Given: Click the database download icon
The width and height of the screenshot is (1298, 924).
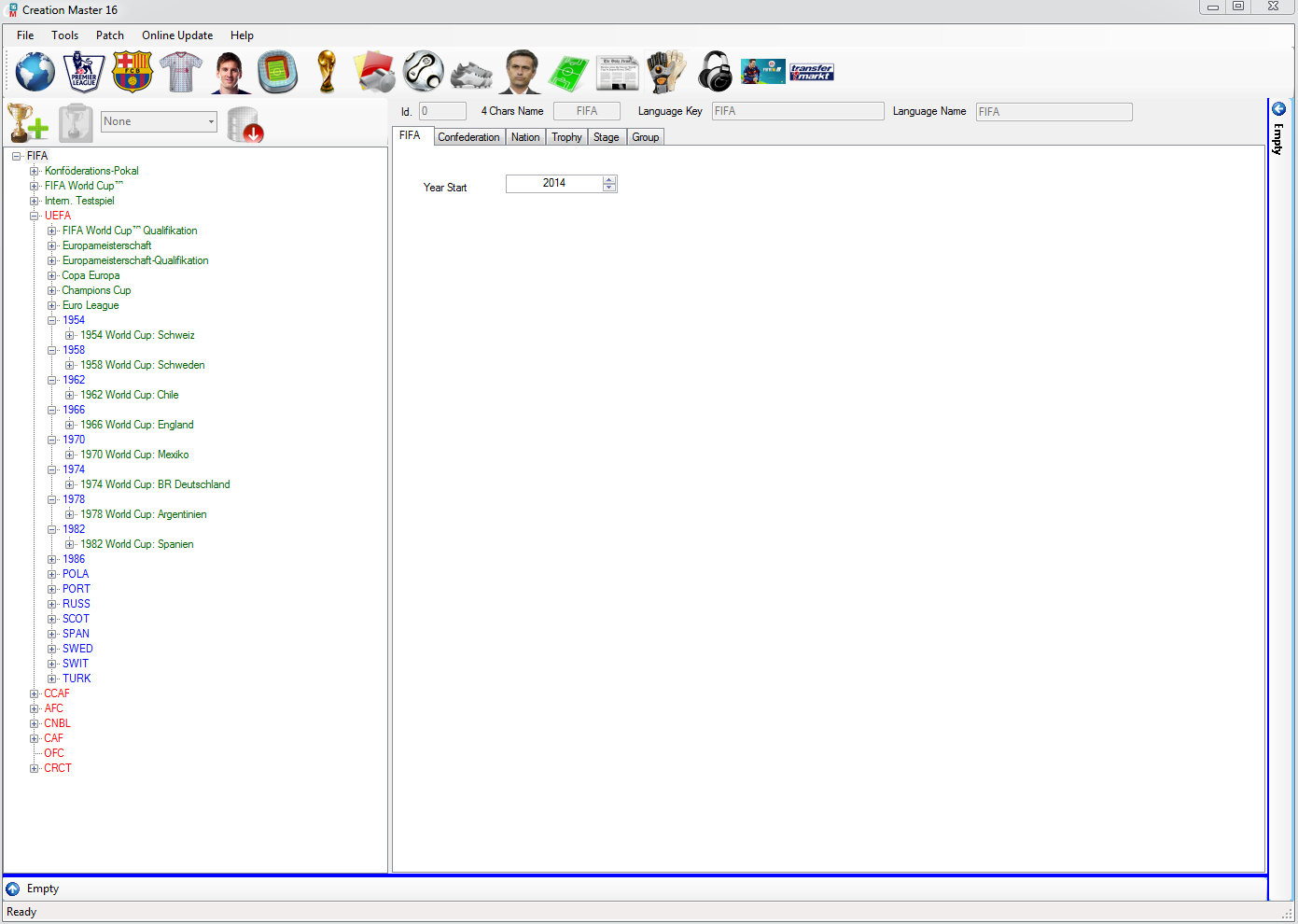Looking at the screenshot, I should click(245, 124).
